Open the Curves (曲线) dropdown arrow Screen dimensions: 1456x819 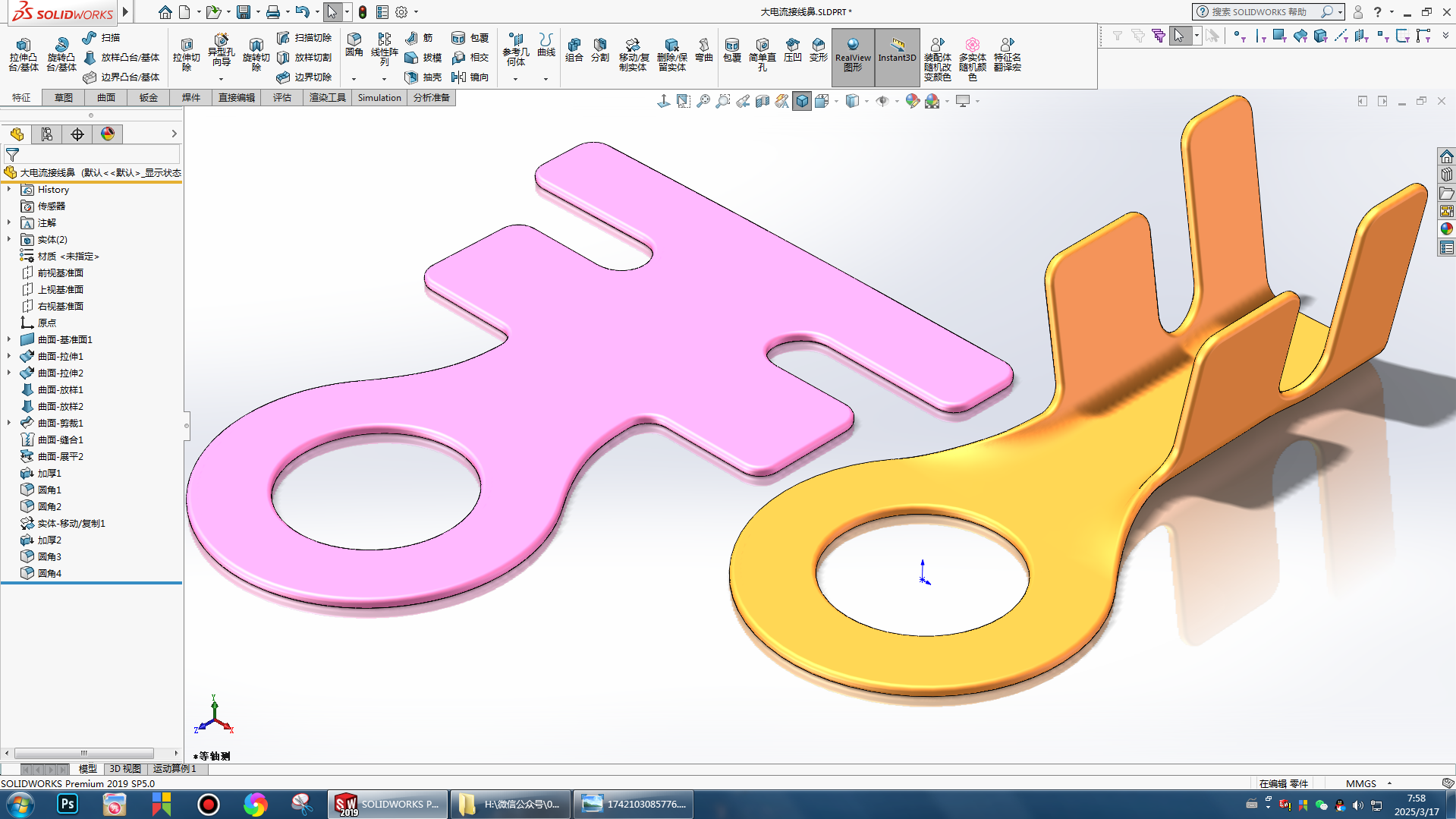[x=546, y=79]
